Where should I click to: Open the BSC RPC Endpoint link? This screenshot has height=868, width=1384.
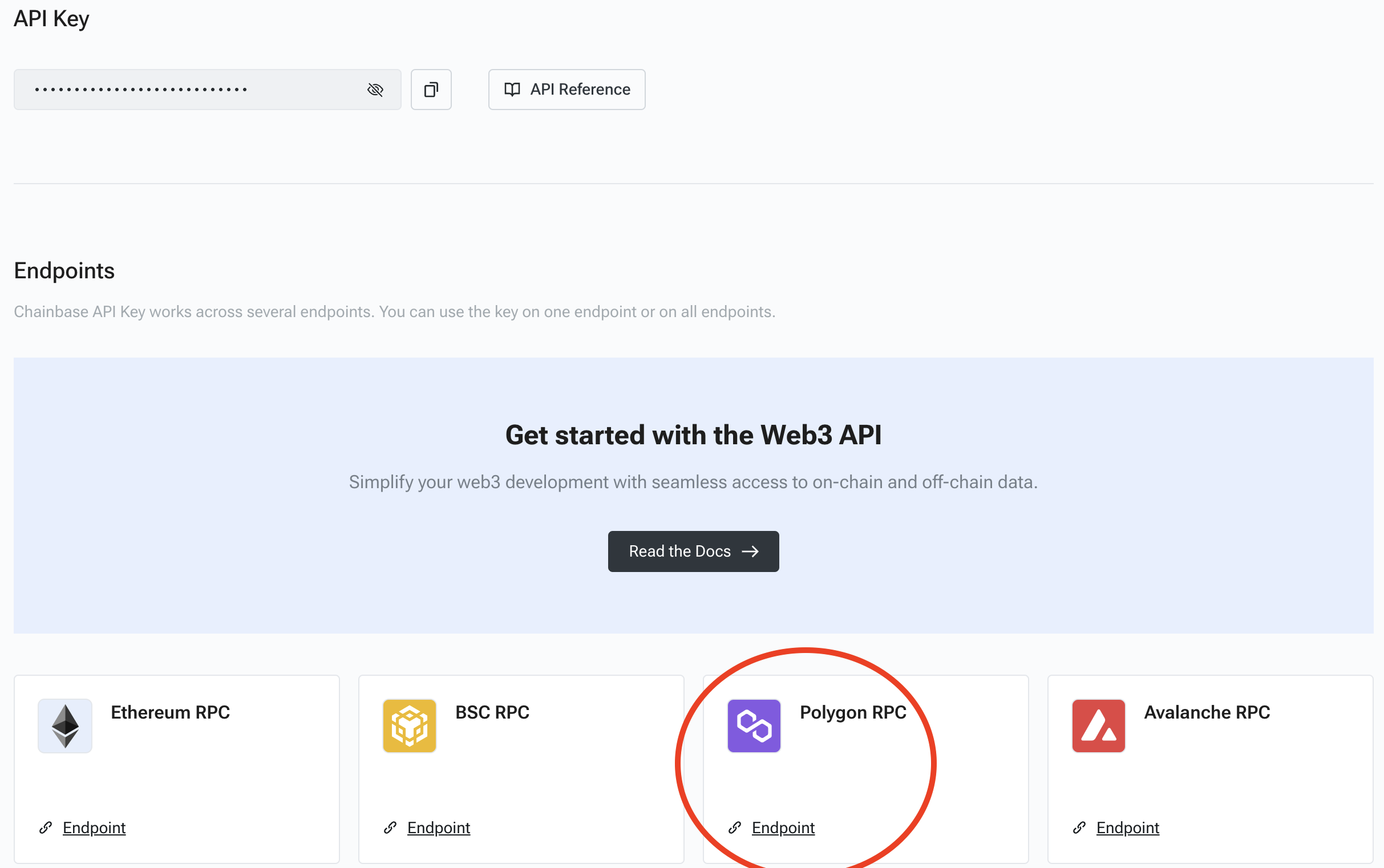[x=438, y=828]
